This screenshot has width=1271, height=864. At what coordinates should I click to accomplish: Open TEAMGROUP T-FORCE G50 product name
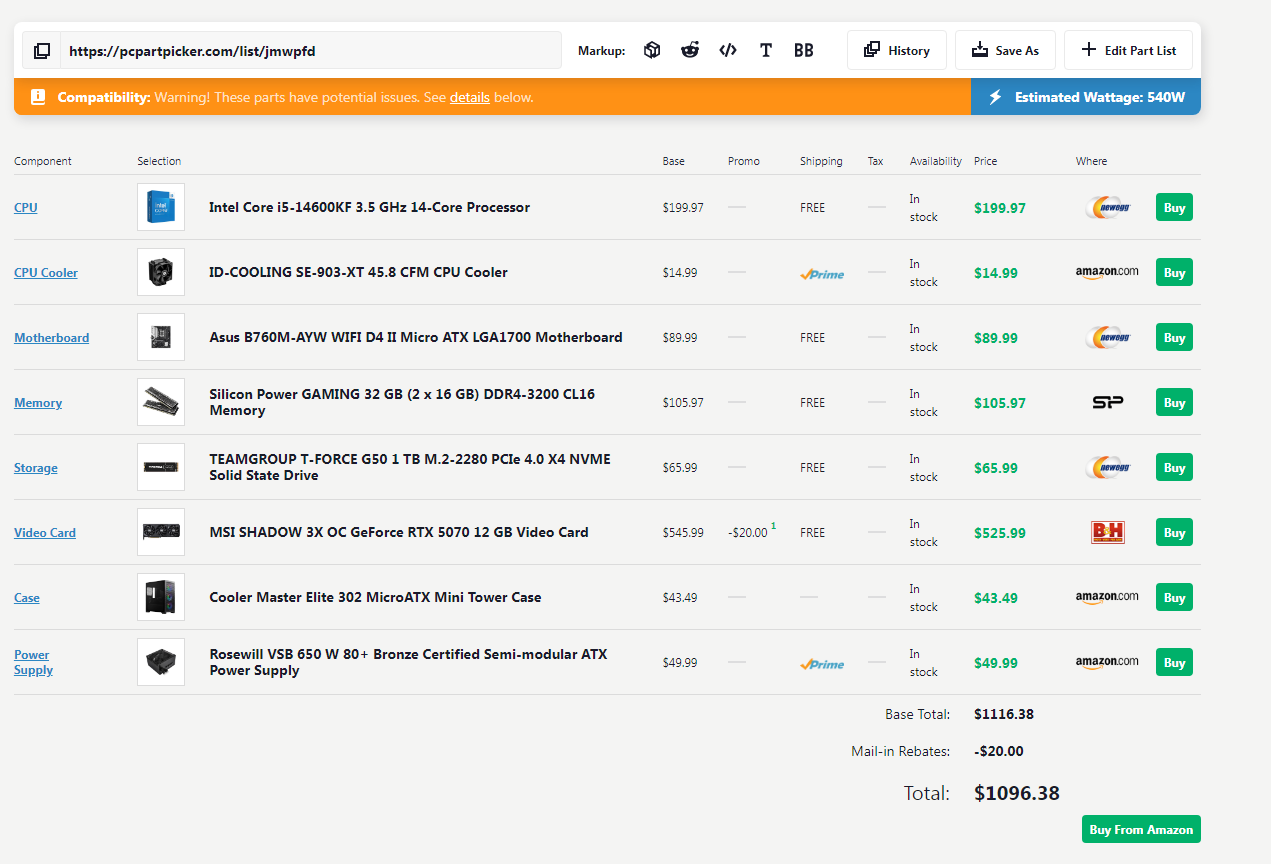point(410,467)
